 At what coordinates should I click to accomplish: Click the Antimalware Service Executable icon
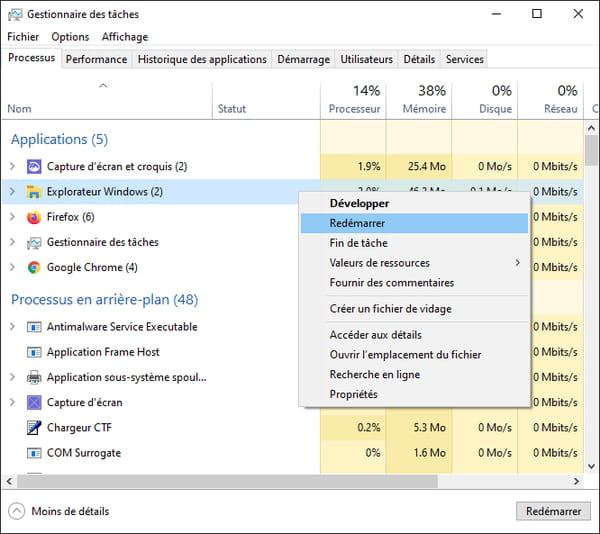[x=34, y=327]
